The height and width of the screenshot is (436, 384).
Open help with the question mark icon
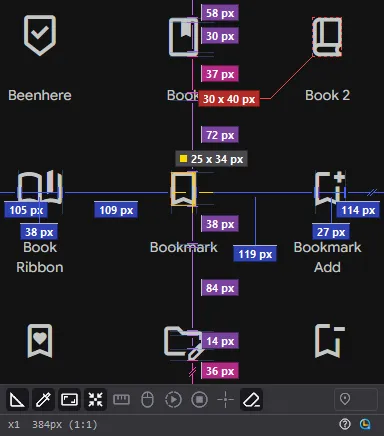(345, 424)
